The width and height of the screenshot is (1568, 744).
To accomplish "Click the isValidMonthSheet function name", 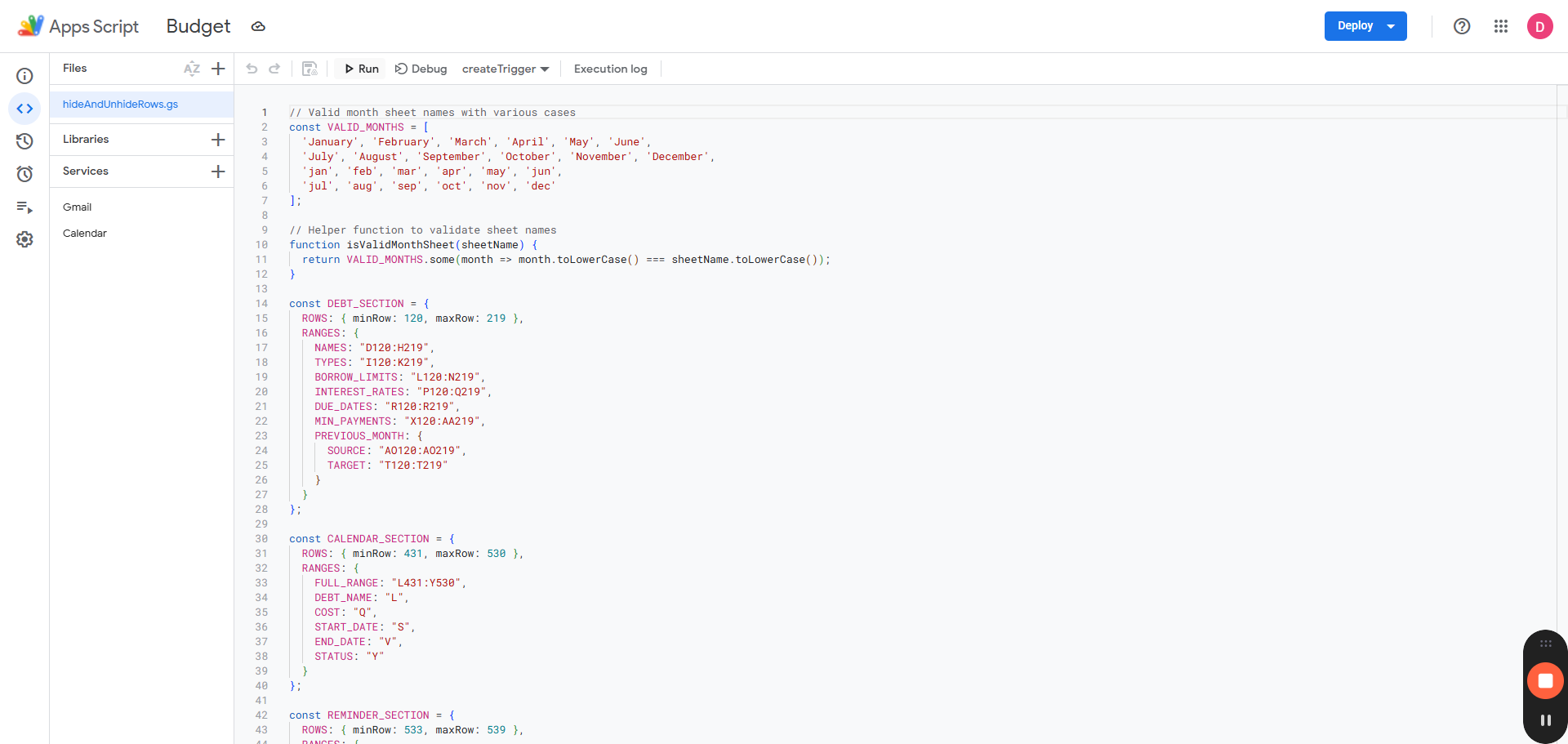I will point(401,245).
